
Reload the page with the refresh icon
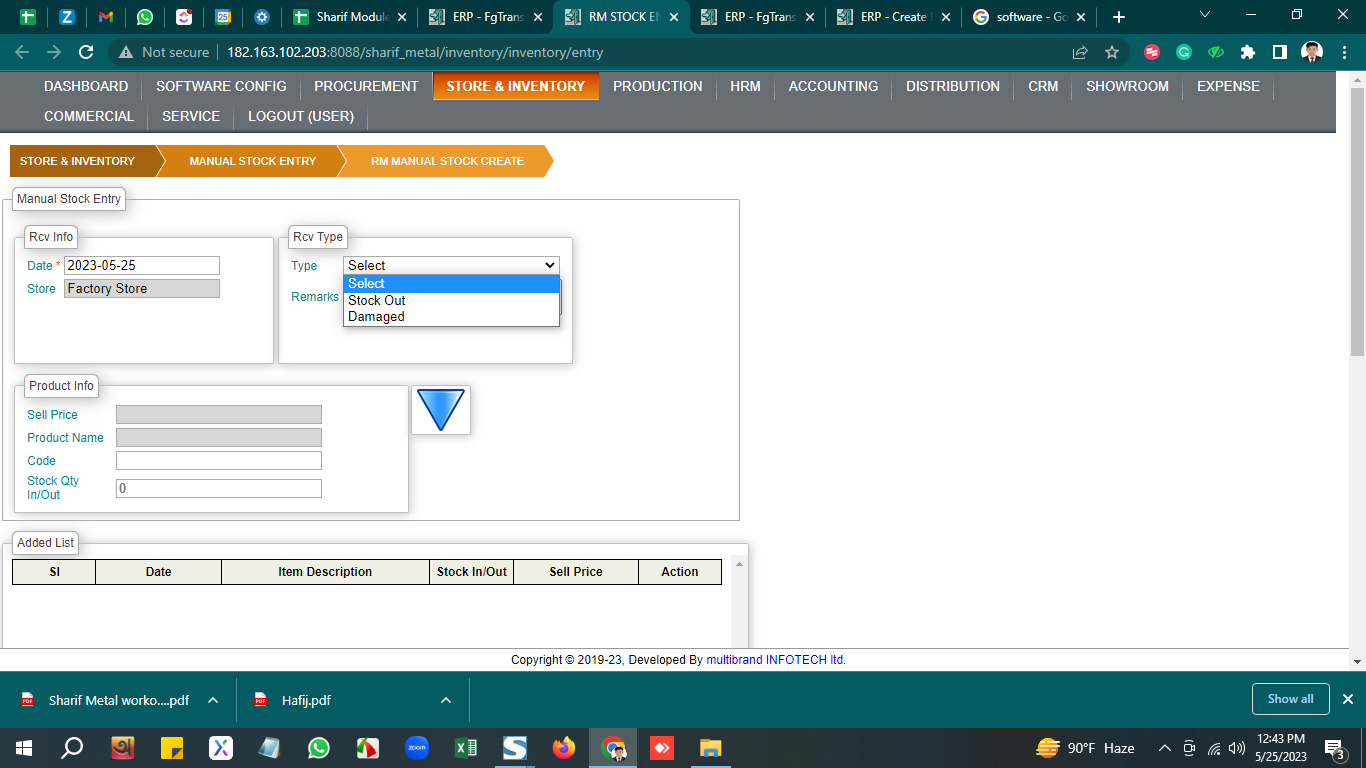(86, 52)
